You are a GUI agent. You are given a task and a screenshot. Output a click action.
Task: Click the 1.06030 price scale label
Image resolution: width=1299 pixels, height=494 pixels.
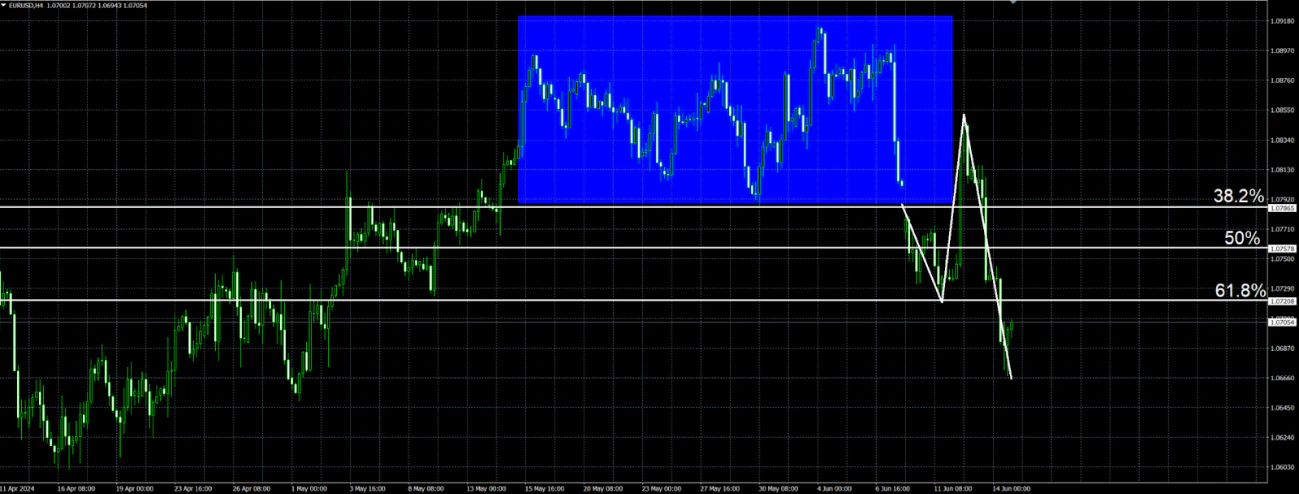pyautogui.click(x=1281, y=467)
